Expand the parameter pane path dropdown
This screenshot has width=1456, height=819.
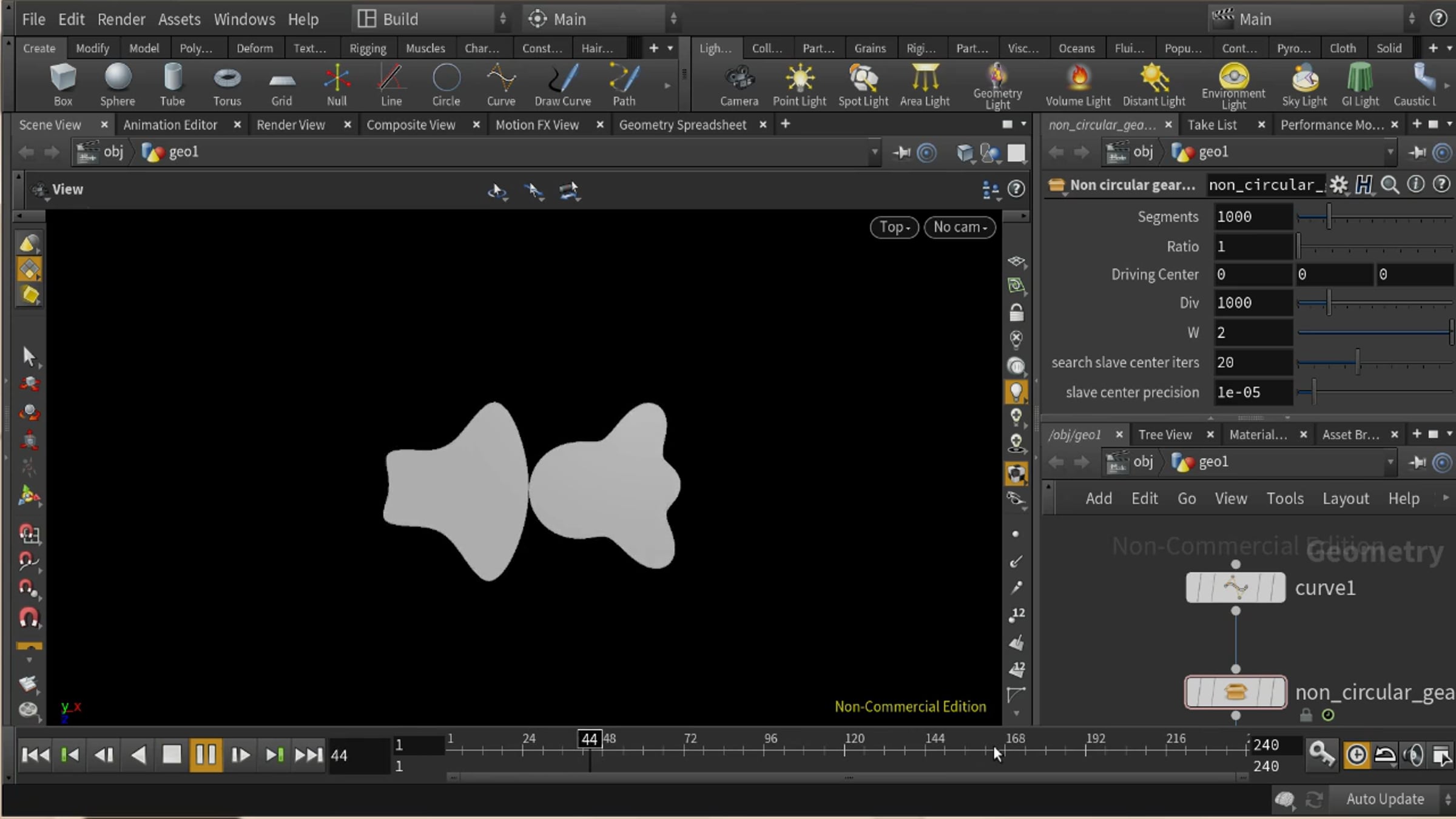pos(1390,152)
